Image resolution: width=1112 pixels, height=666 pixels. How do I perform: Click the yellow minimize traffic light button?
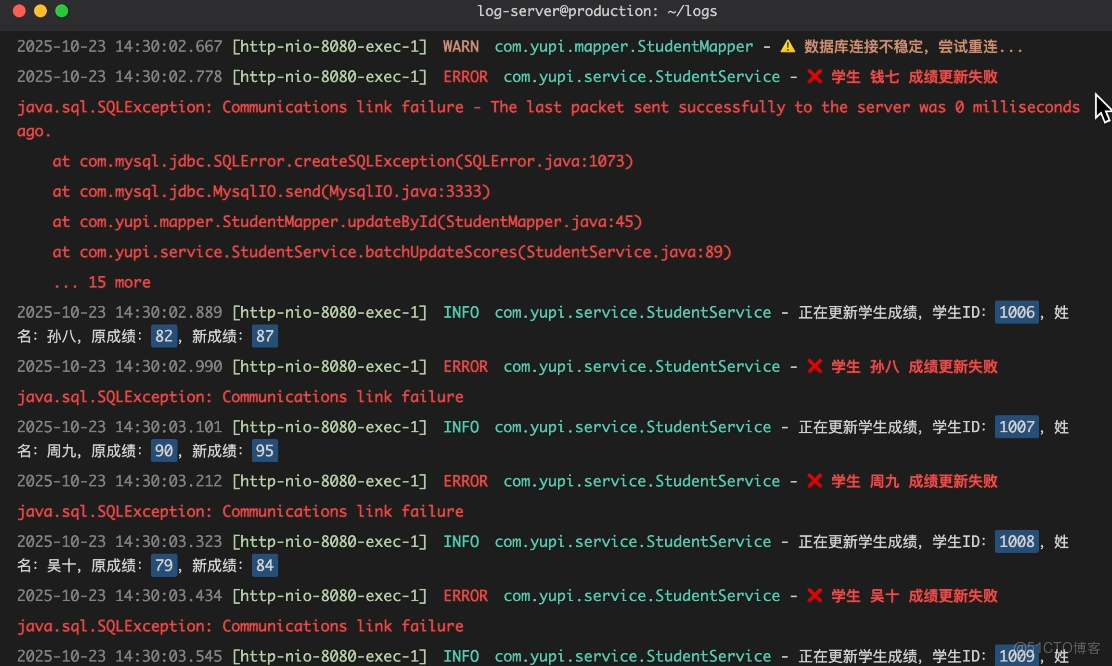(x=39, y=11)
